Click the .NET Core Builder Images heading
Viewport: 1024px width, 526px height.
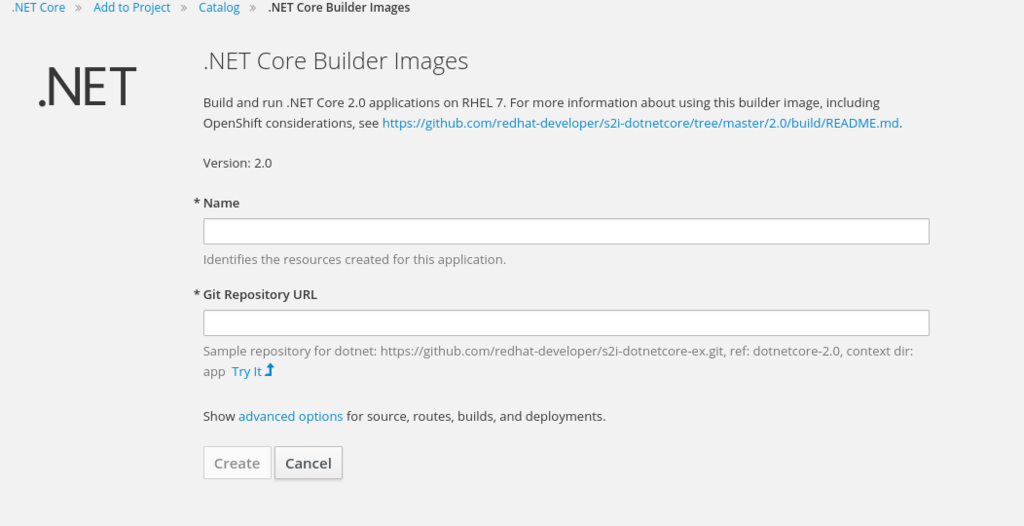click(336, 61)
